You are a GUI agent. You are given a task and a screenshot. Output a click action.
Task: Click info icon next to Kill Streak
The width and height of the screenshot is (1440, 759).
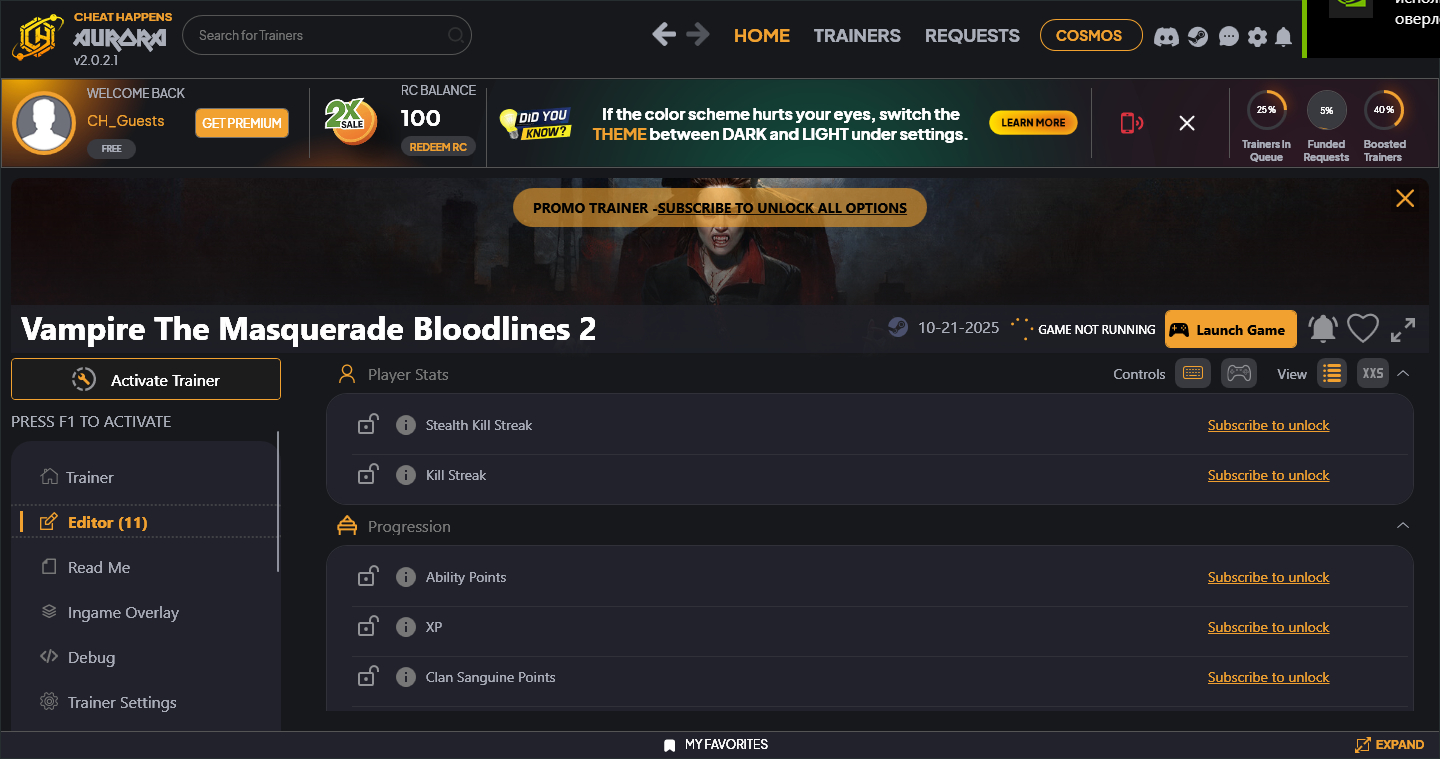point(405,475)
